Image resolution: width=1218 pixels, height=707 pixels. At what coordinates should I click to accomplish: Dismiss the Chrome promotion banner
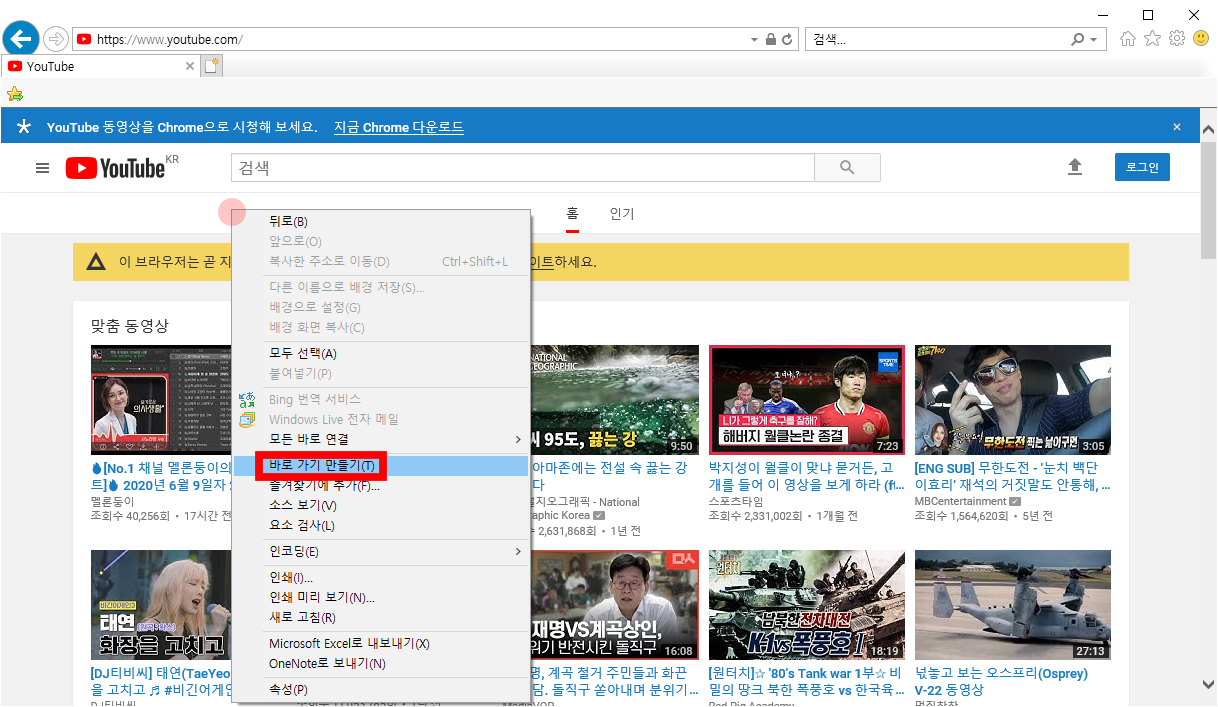(x=1177, y=127)
